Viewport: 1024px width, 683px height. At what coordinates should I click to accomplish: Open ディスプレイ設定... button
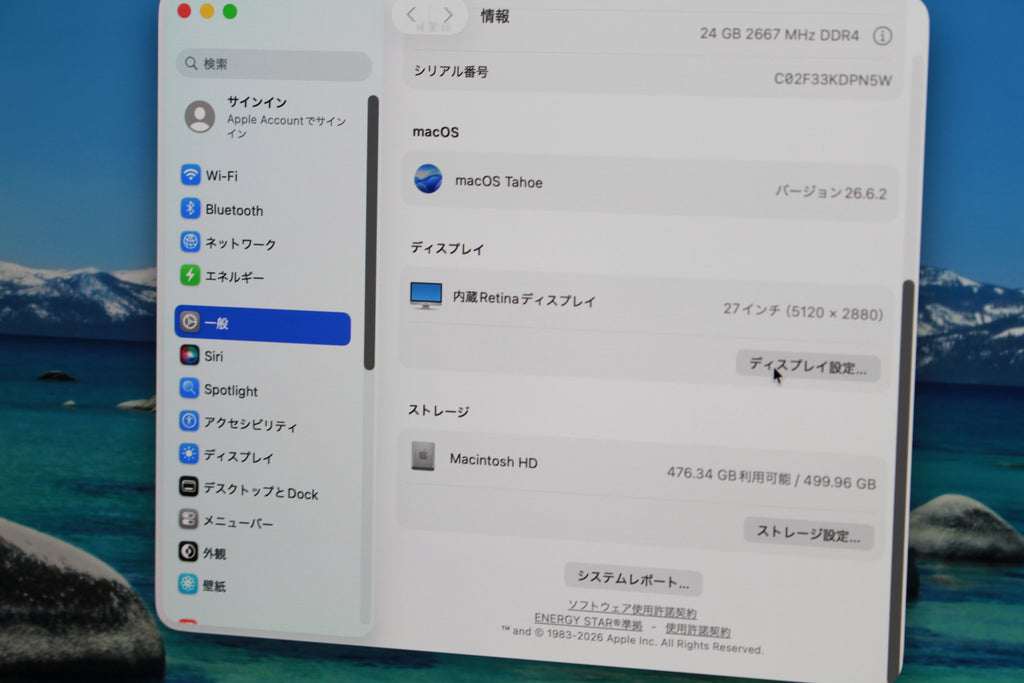[808, 366]
